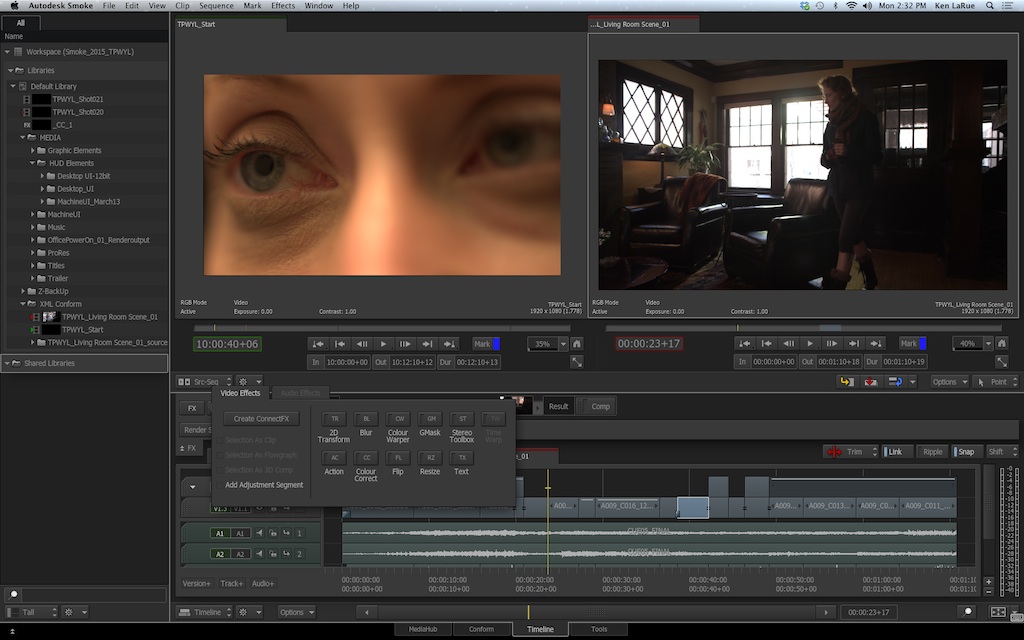Click the Create ConnectFX button
Screen dimensions: 1024x640
[261, 419]
